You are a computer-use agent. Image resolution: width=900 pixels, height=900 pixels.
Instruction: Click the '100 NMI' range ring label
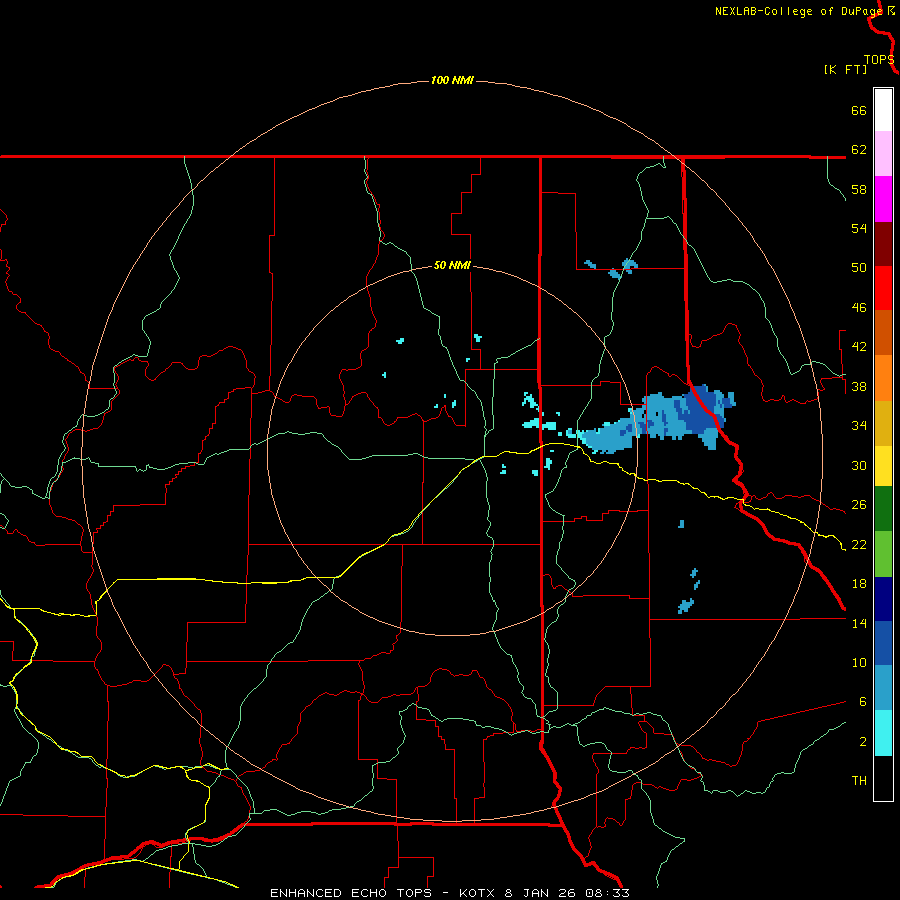[x=452, y=80]
